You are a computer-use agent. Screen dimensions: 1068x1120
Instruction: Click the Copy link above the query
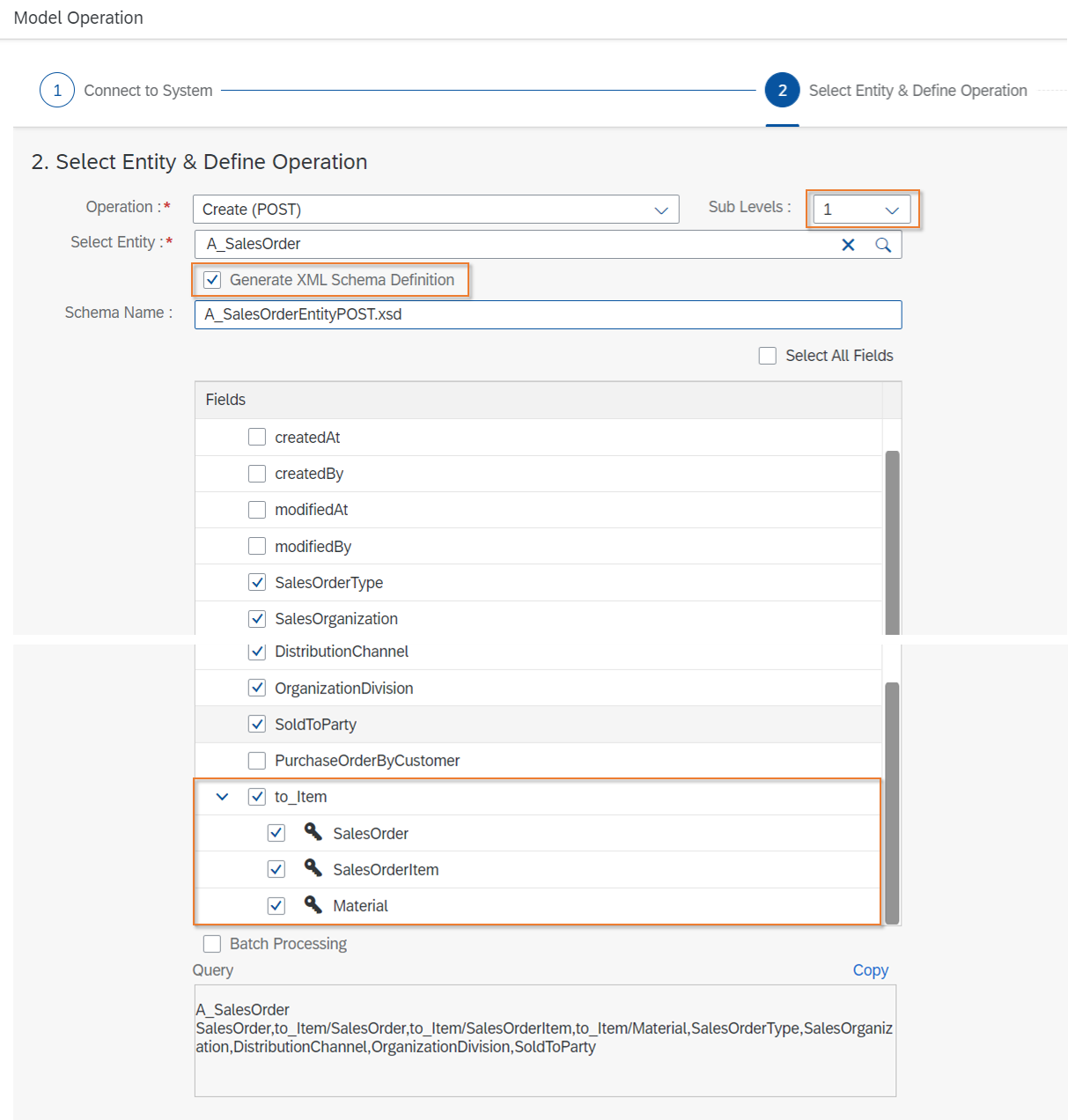coord(870,970)
